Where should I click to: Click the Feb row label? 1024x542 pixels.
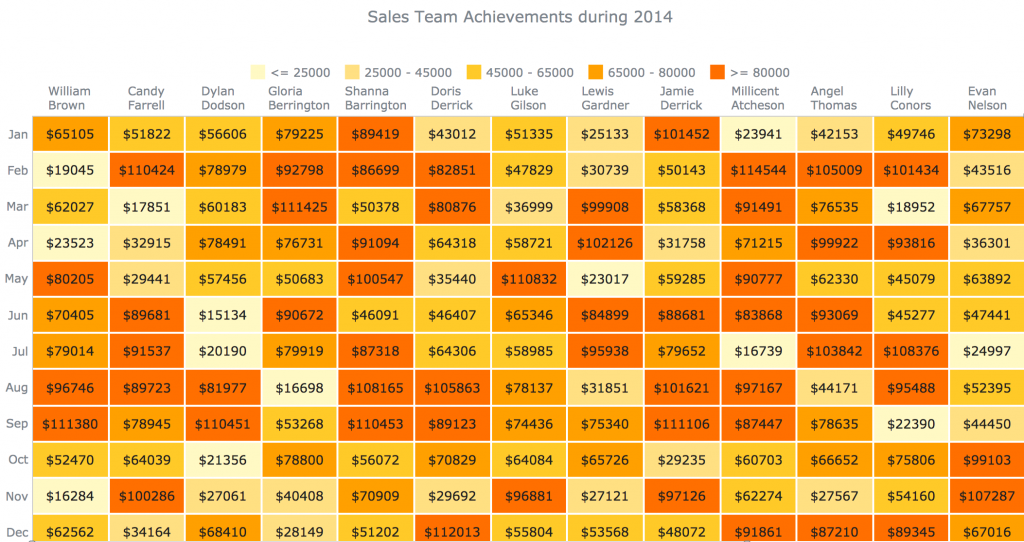(x=18, y=170)
